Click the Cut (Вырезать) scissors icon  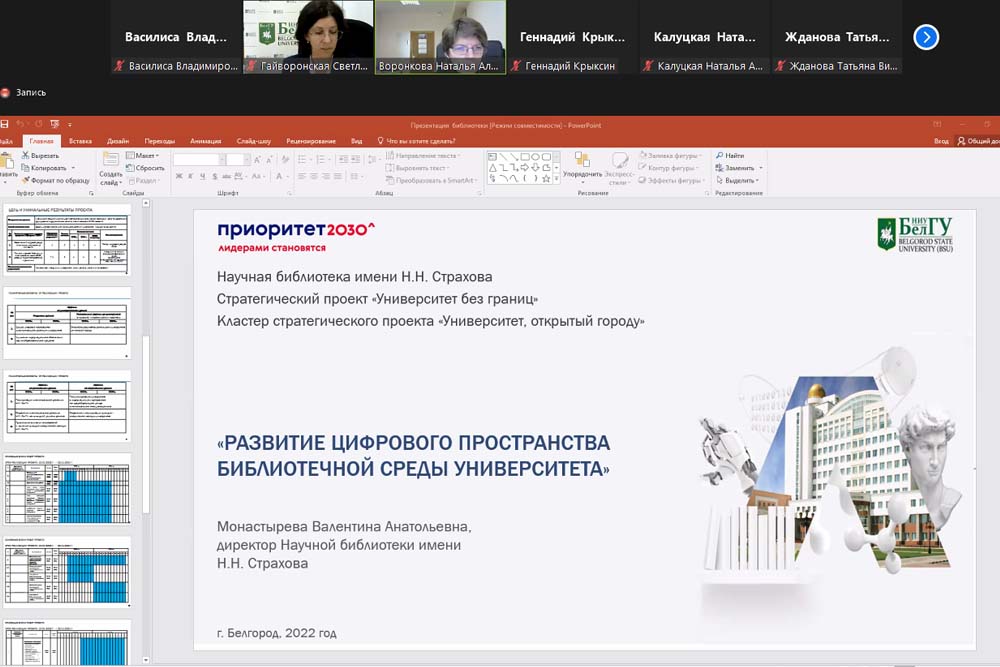(x=24, y=156)
